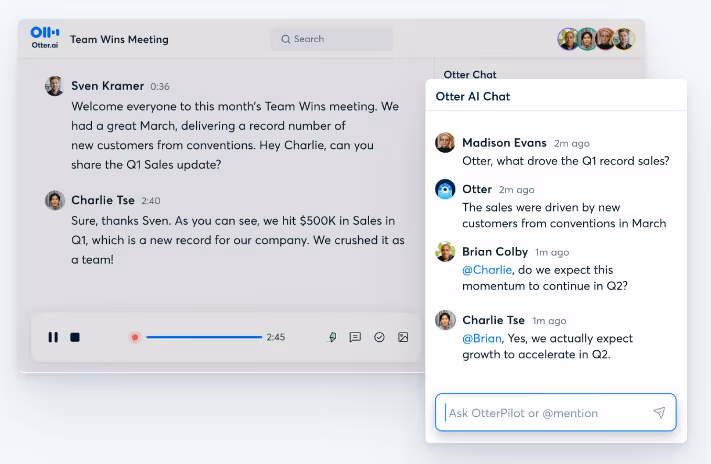Pause the recording playback
The image size is (711, 464).
53,337
